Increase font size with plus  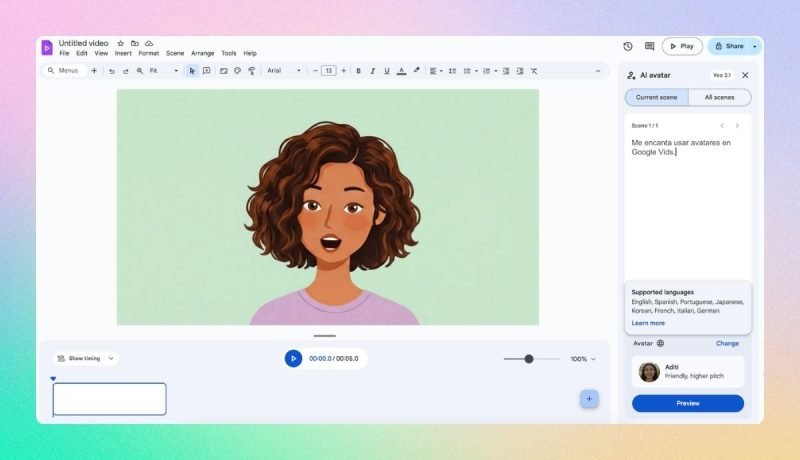pyautogui.click(x=343, y=71)
